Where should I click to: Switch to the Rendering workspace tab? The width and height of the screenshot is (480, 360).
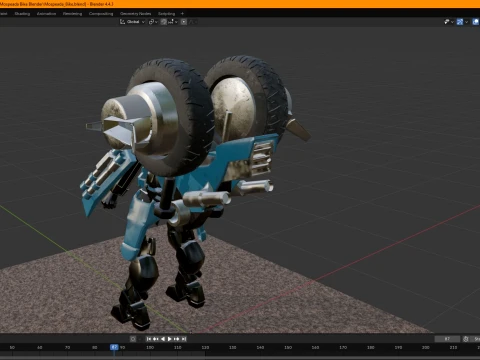click(x=72, y=14)
